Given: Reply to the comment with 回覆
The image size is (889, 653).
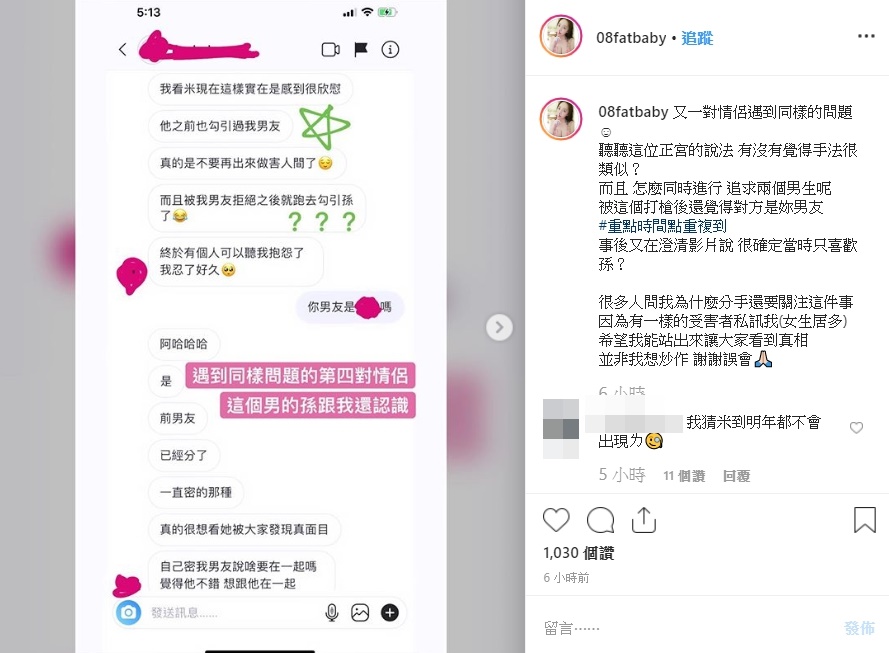Looking at the screenshot, I should [x=736, y=476].
